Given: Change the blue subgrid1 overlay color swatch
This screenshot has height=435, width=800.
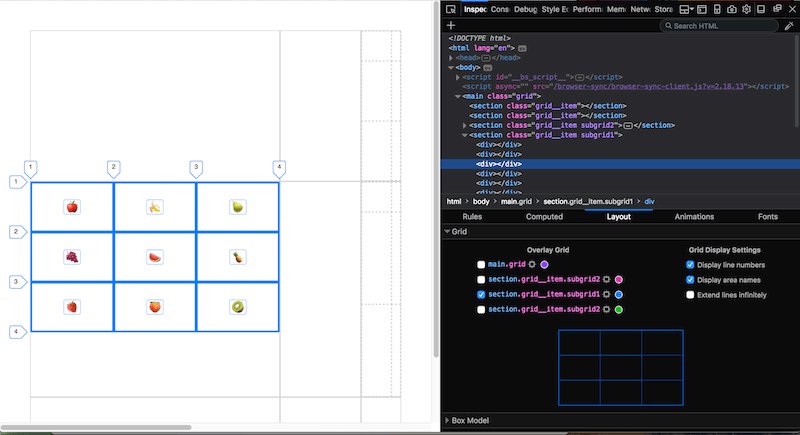Looking at the screenshot, I should 618,294.
